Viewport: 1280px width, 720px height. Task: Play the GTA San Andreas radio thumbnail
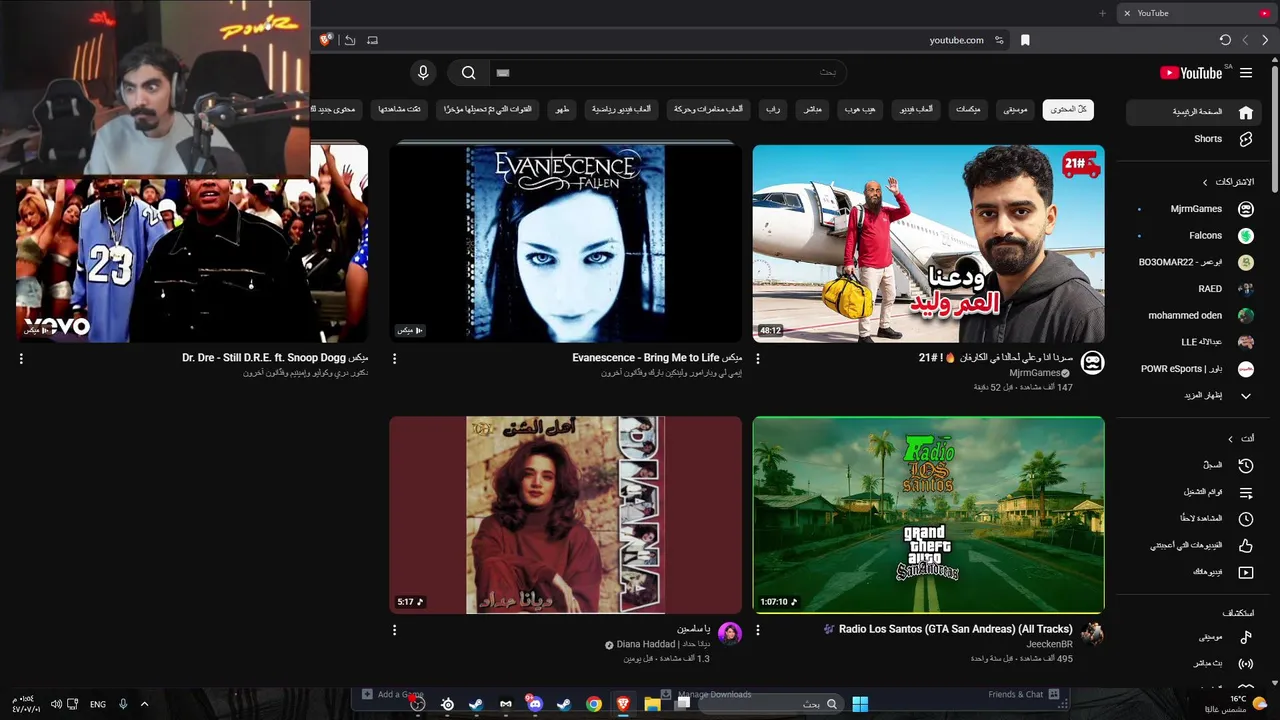tap(929, 515)
